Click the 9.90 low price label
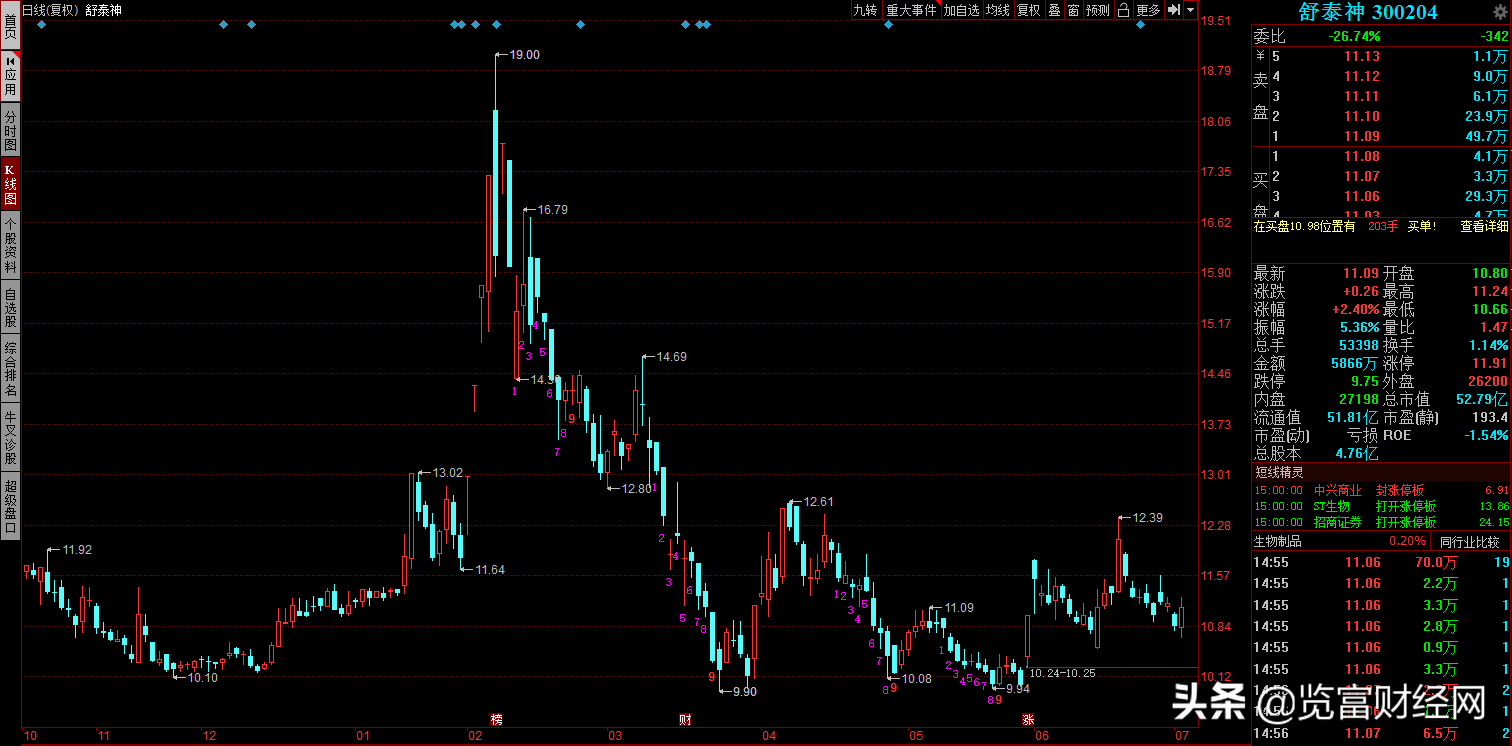 (745, 692)
